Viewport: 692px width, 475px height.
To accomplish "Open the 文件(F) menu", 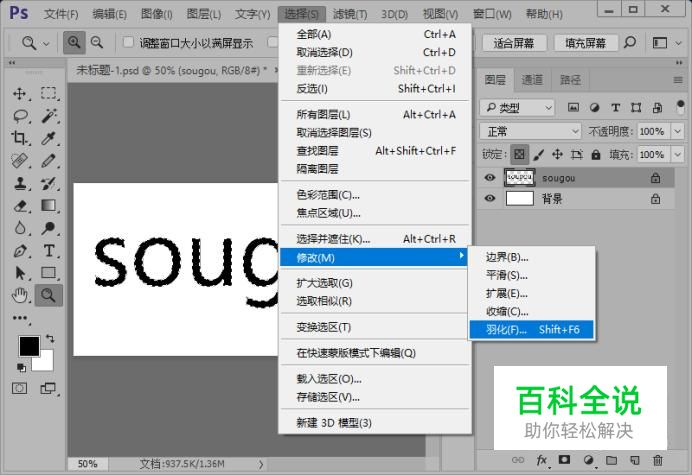I will coord(61,14).
